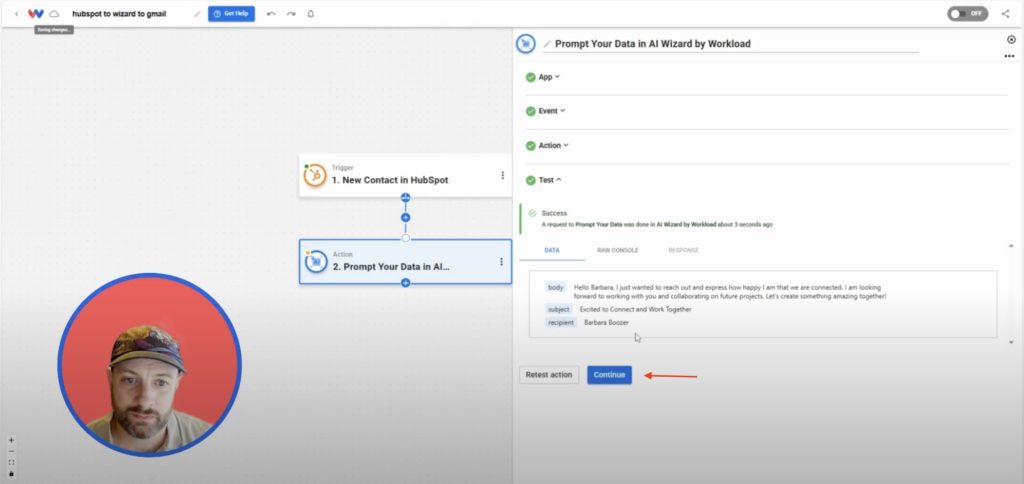Rename step via pencil icon beside title
The height and width of the screenshot is (484, 1024).
[x=547, y=44]
